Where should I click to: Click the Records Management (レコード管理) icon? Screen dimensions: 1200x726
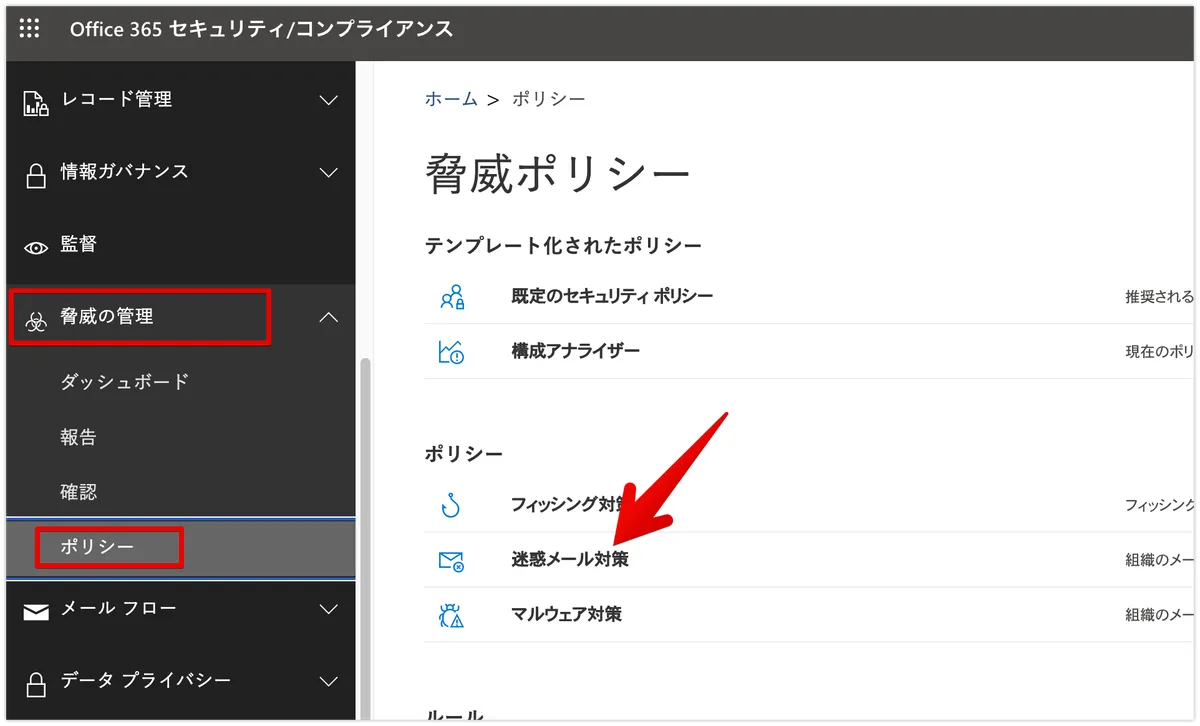[36, 101]
